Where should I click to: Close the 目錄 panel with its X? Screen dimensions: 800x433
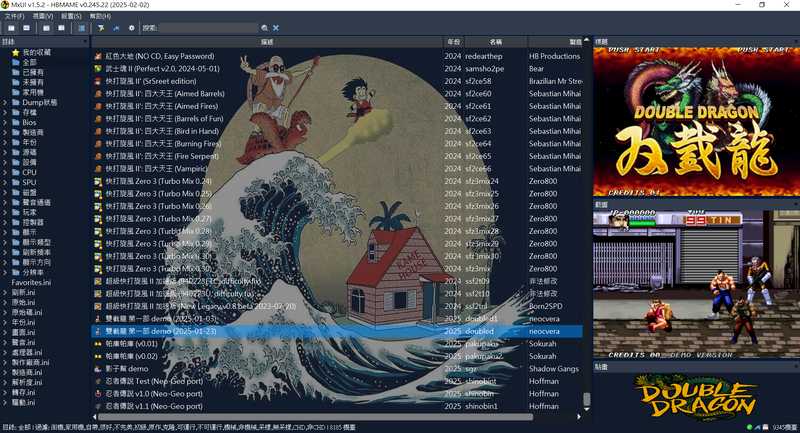(85, 42)
